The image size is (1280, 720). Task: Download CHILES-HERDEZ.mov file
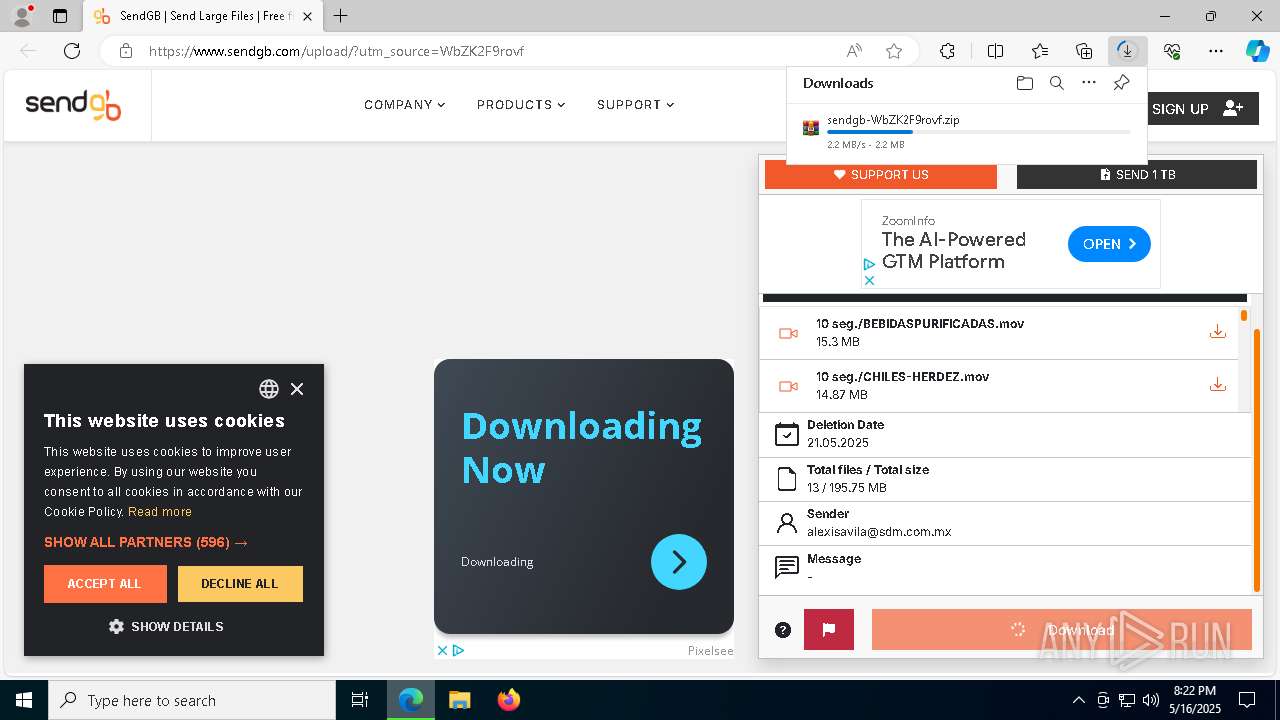tap(1217, 385)
